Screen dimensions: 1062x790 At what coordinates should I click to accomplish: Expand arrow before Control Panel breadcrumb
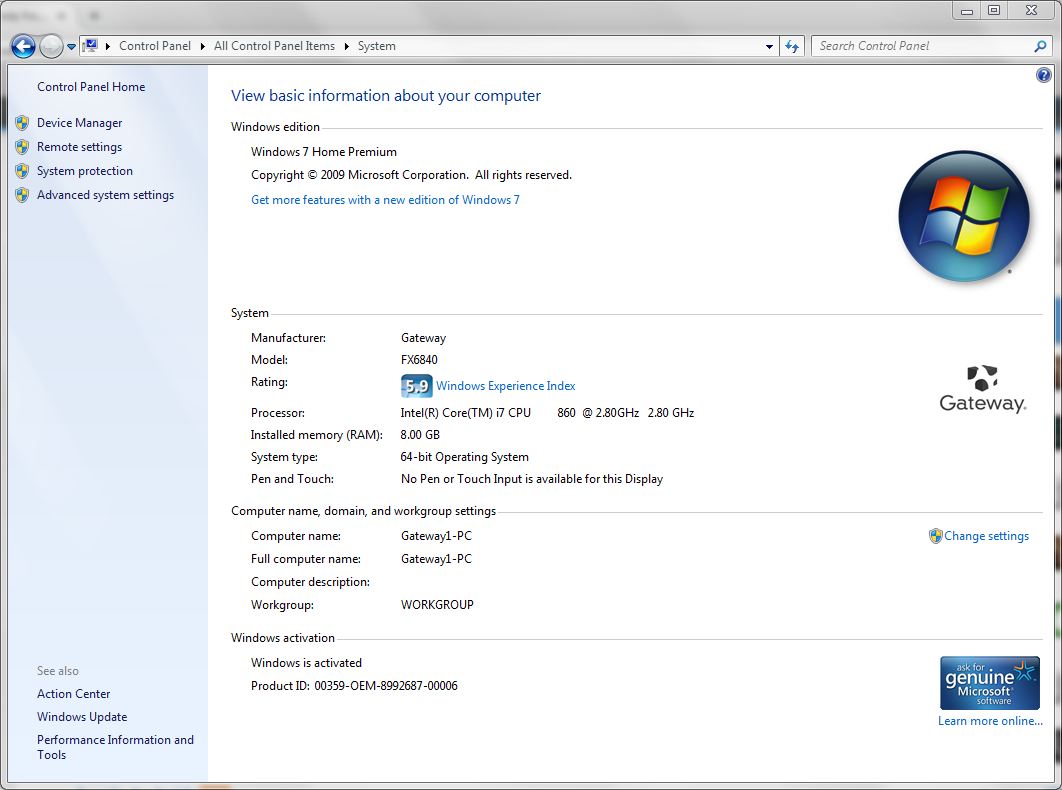[108, 46]
